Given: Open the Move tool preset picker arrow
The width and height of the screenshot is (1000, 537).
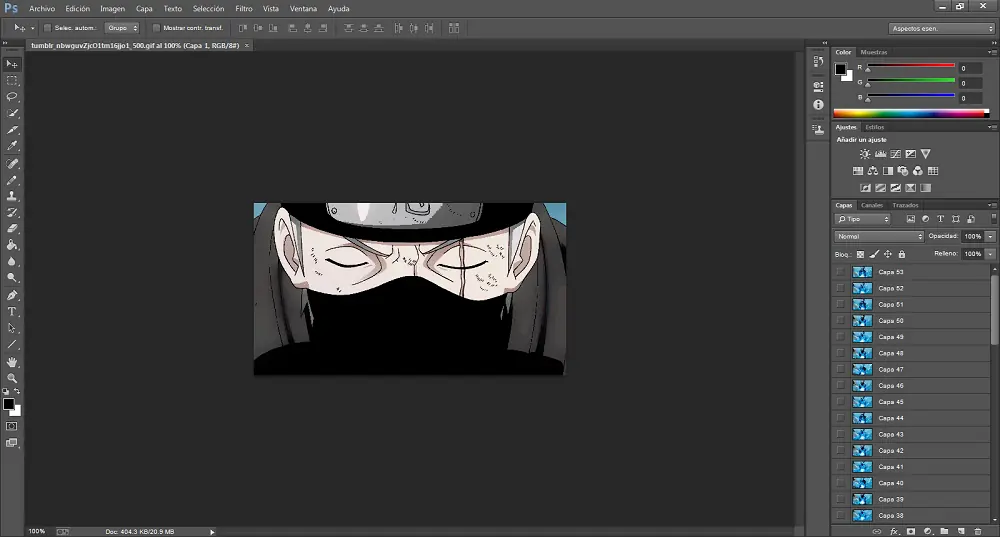Looking at the screenshot, I should (33, 28).
